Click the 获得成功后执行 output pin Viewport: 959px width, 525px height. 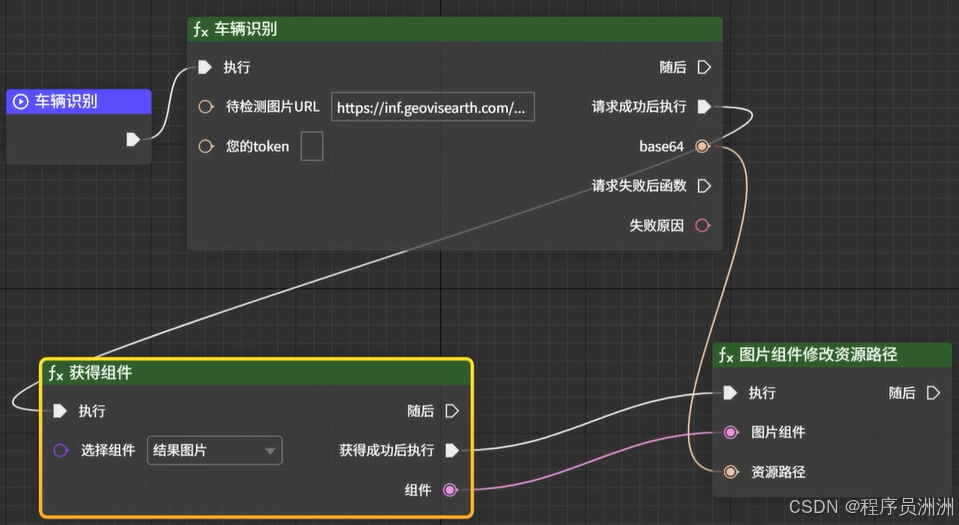click(452, 450)
